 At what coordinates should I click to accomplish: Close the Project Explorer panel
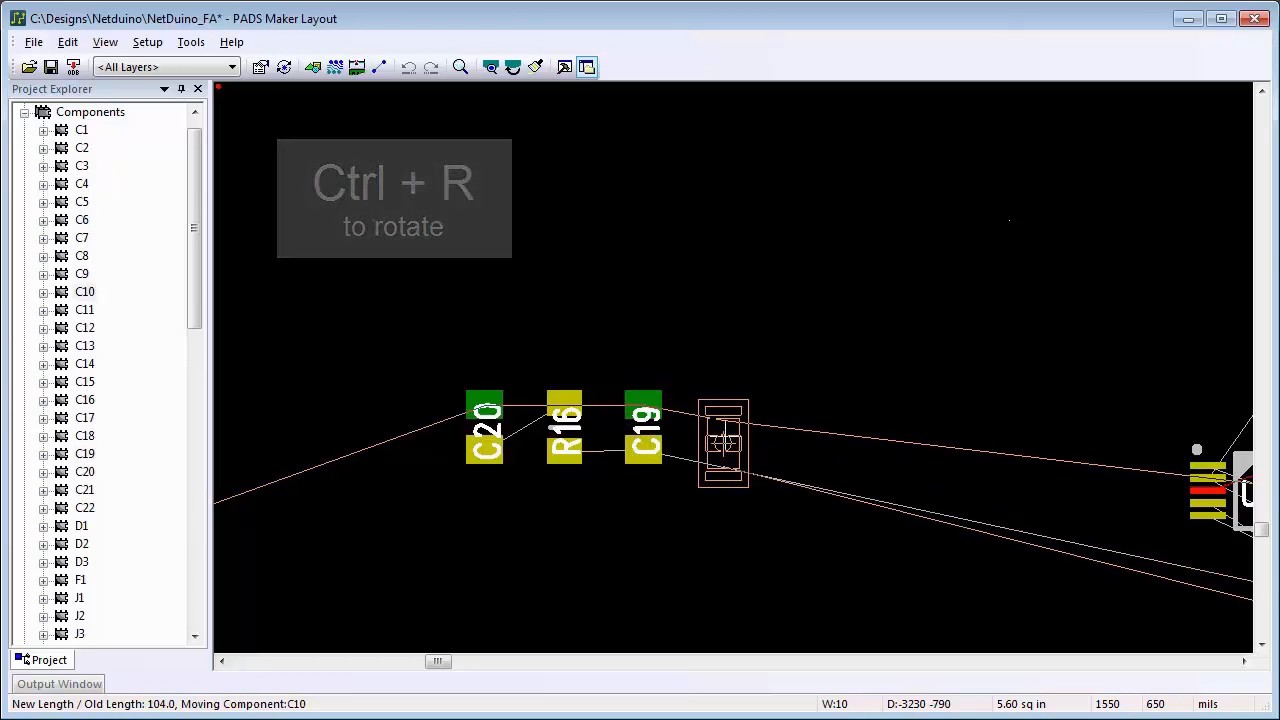(198, 89)
